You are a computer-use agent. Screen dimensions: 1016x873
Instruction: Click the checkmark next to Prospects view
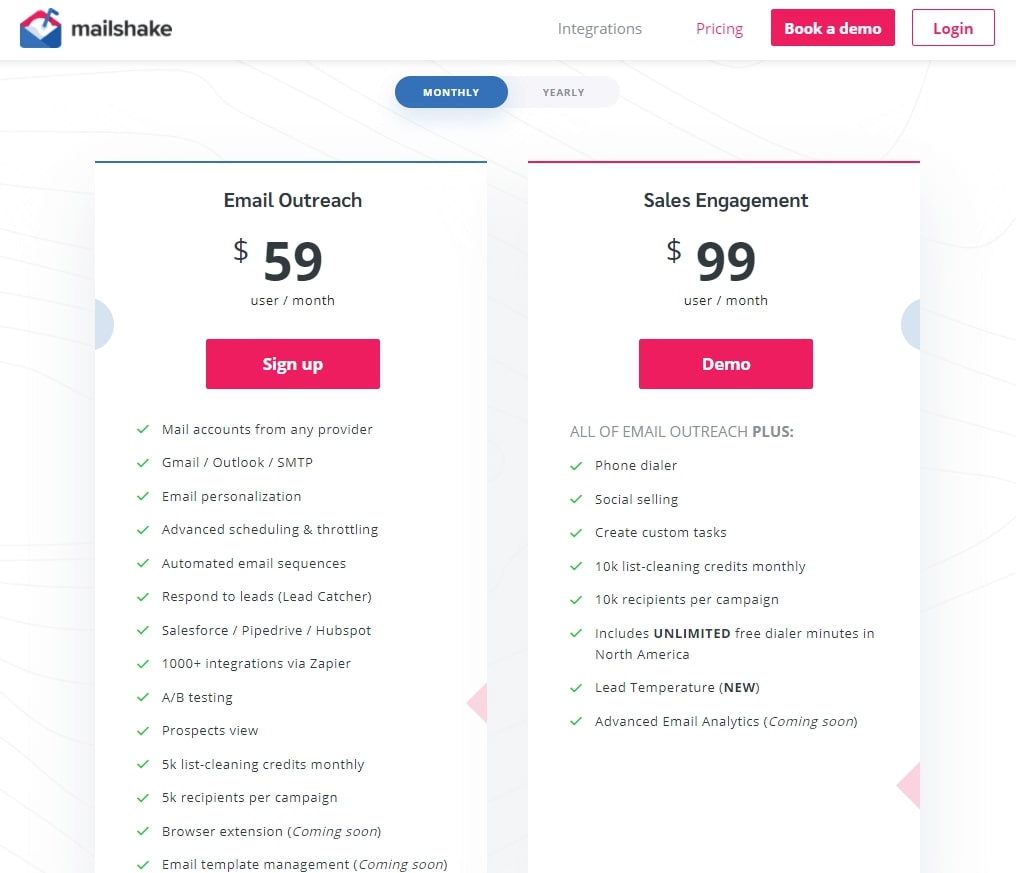(x=143, y=731)
